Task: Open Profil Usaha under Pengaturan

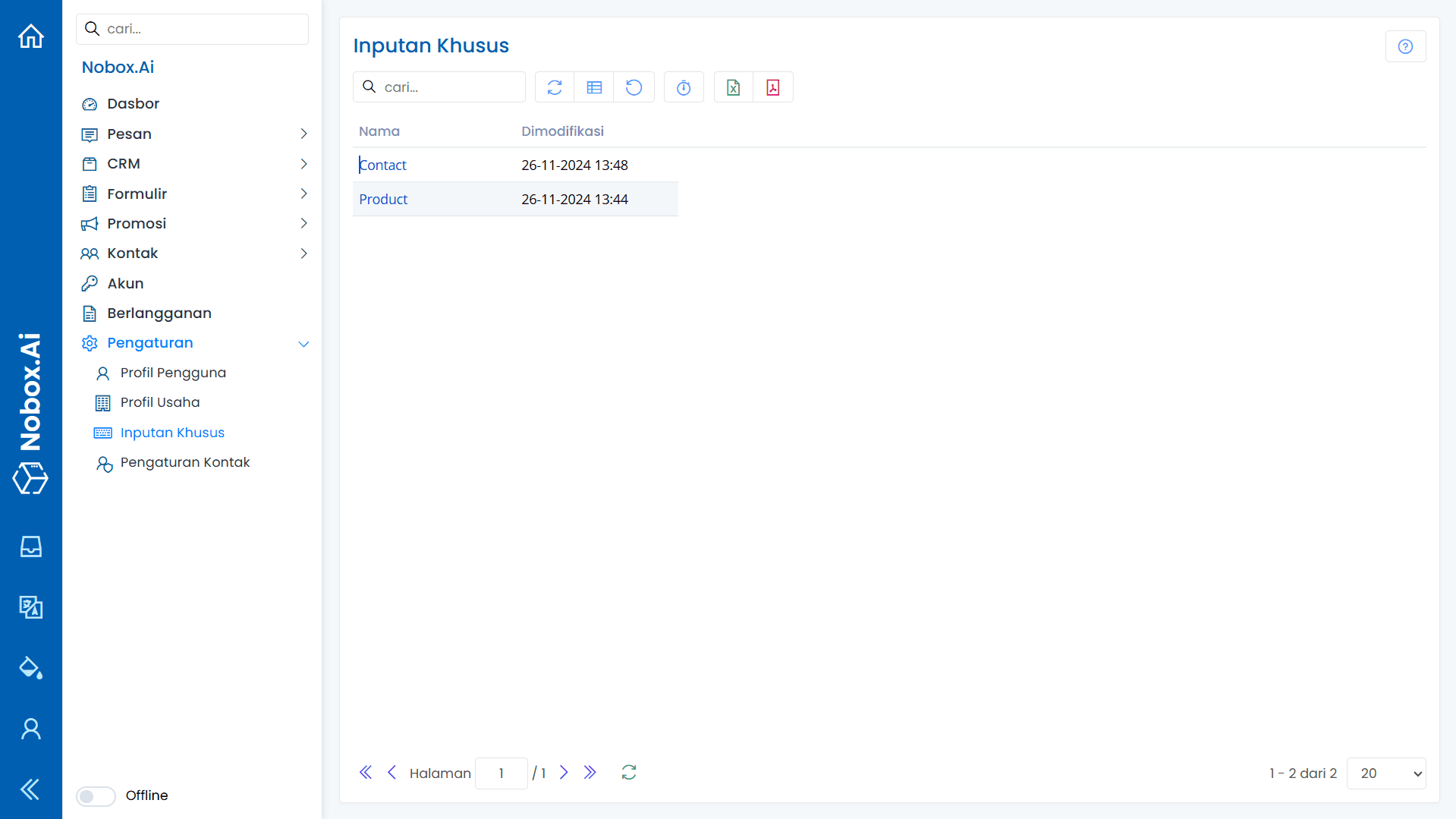Action: coord(160,402)
